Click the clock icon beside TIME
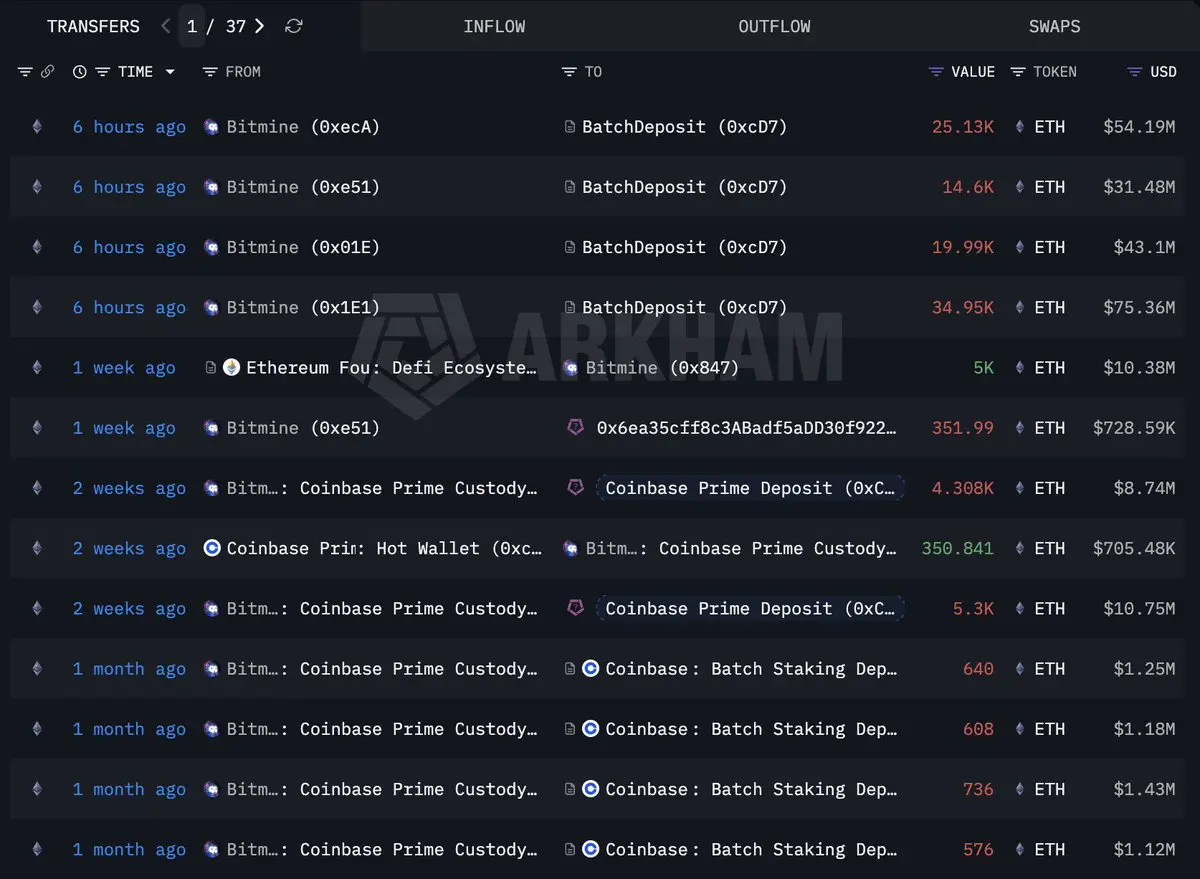The width and height of the screenshot is (1200, 879). [80, 72]
